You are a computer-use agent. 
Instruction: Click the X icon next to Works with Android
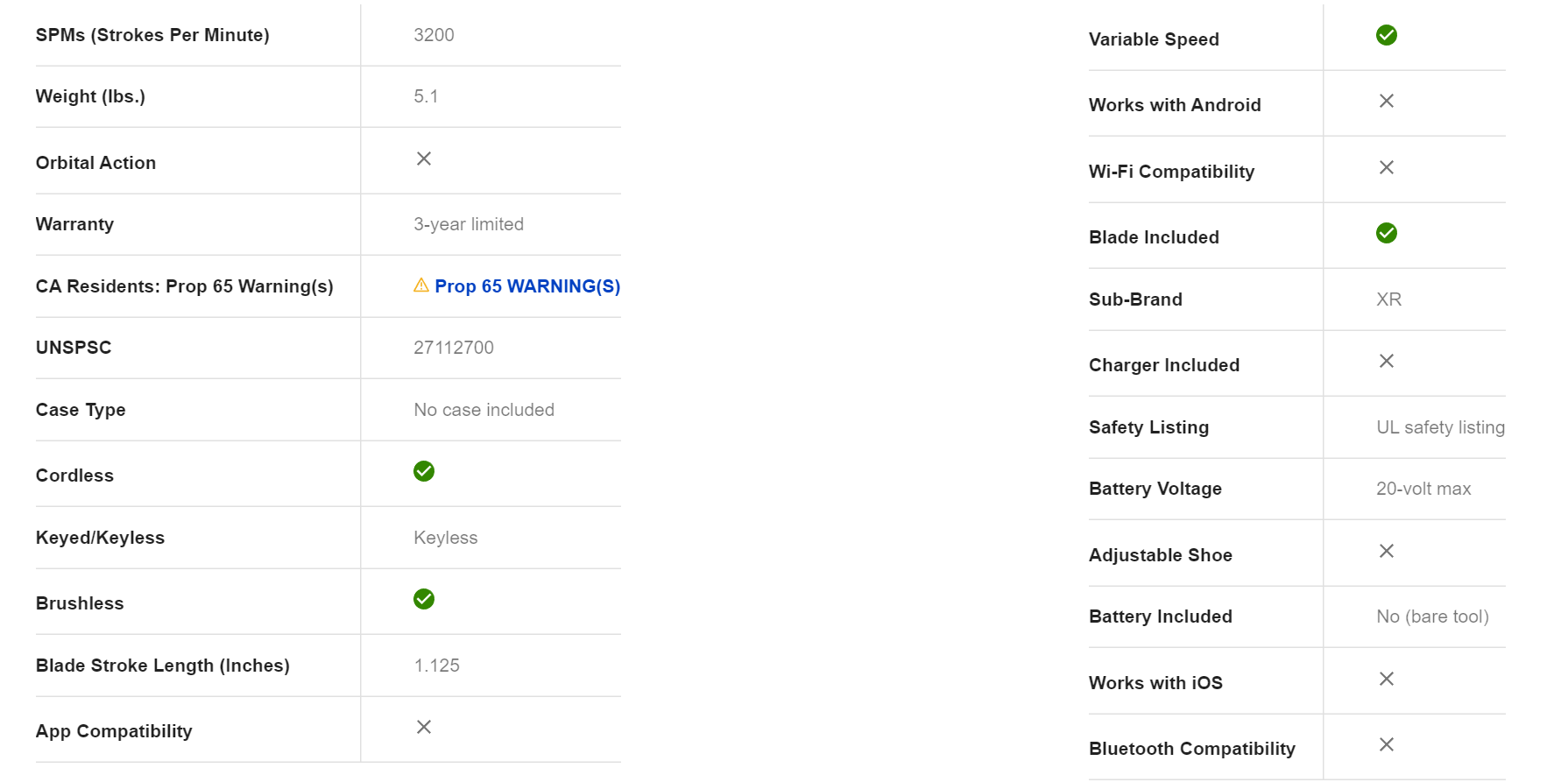pos(1387,101)
